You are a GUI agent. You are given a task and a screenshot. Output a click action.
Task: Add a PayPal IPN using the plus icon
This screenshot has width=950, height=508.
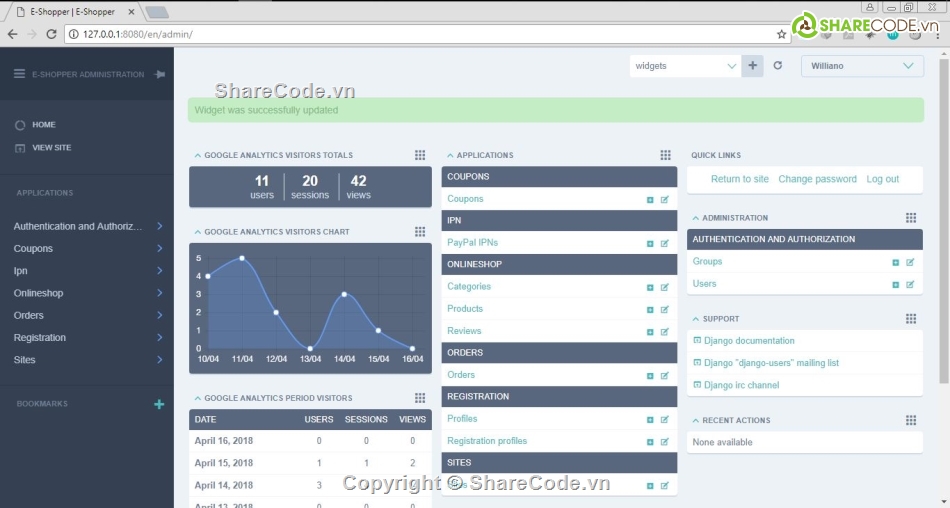click(x=650, y=244)
